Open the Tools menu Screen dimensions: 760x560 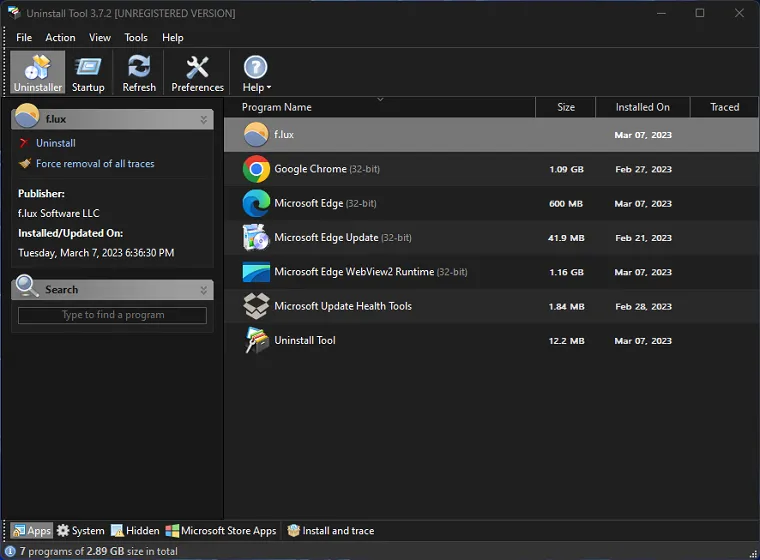(136, 37)
